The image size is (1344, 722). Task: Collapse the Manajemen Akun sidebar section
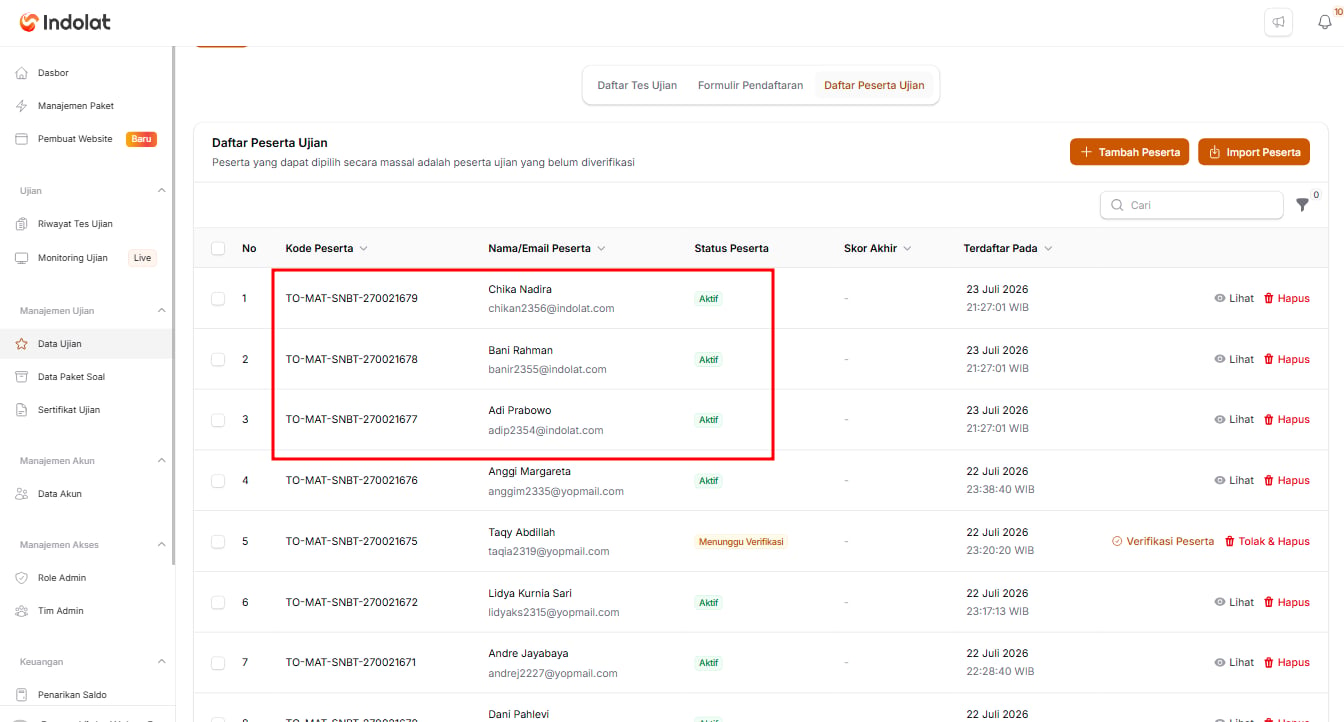point(162,460)
